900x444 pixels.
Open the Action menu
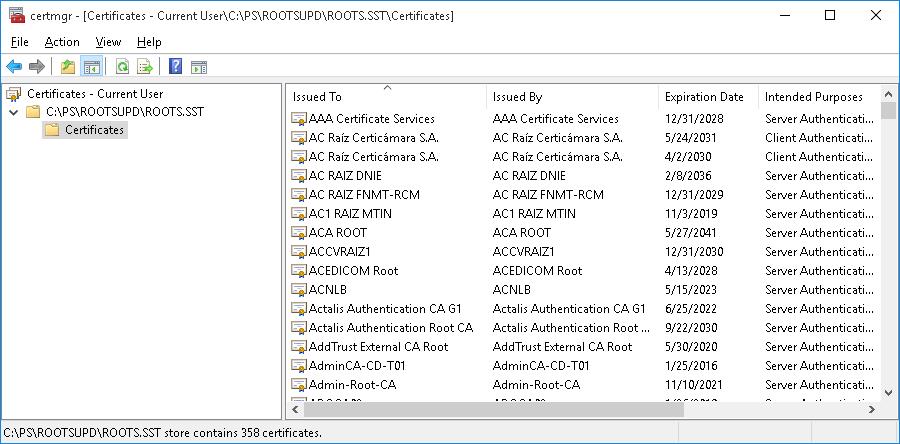62,42
